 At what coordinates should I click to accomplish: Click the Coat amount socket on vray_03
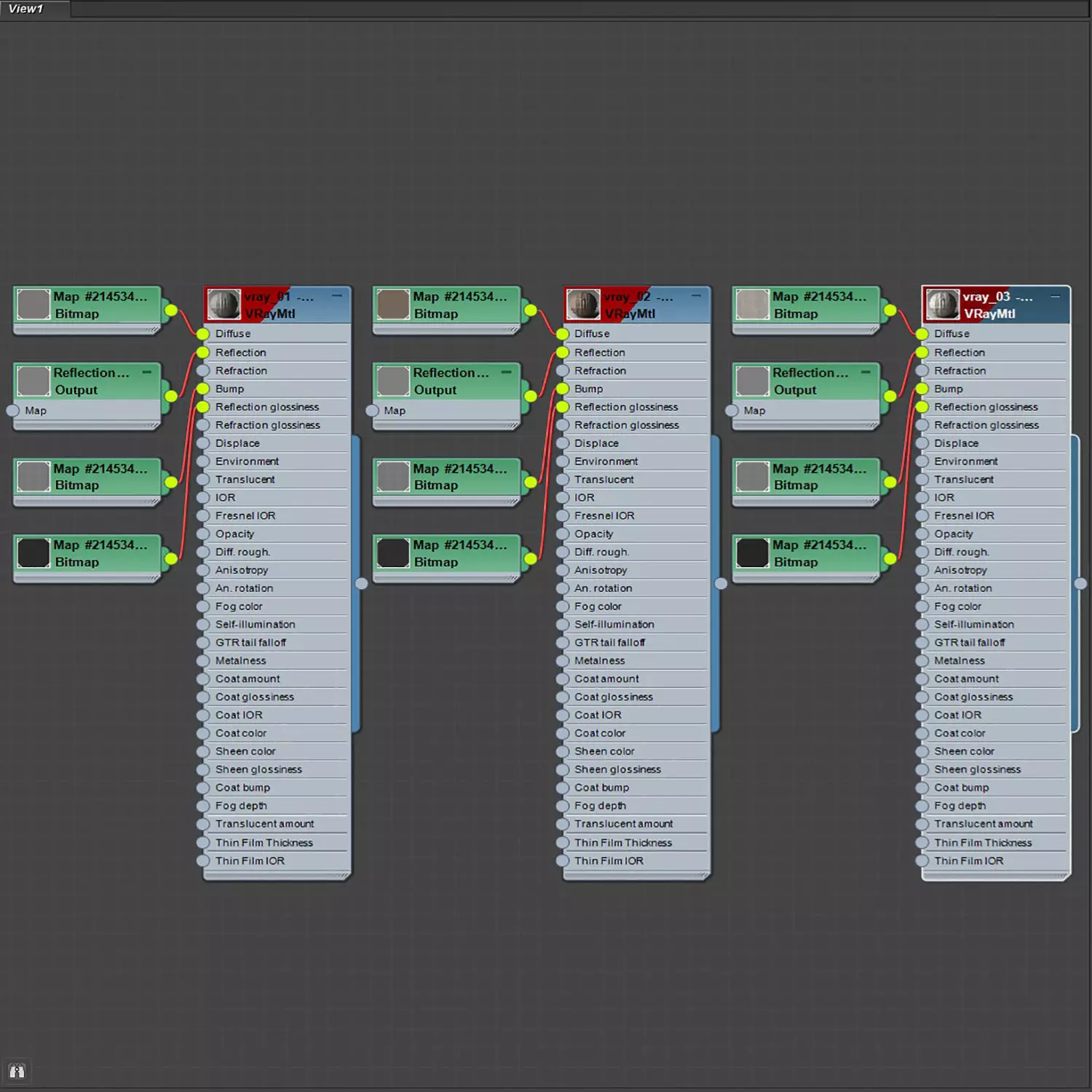click(x=922, y=679)
